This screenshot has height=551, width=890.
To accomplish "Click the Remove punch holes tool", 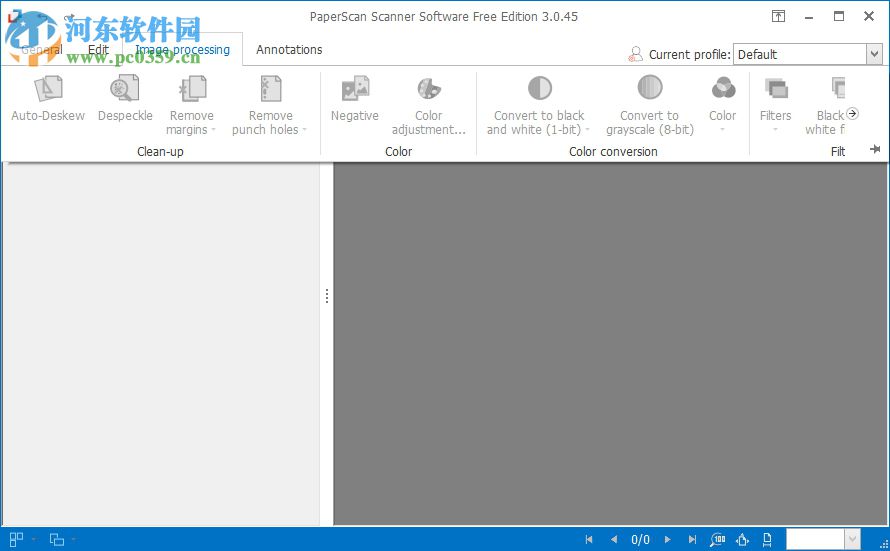I will 270,106.
